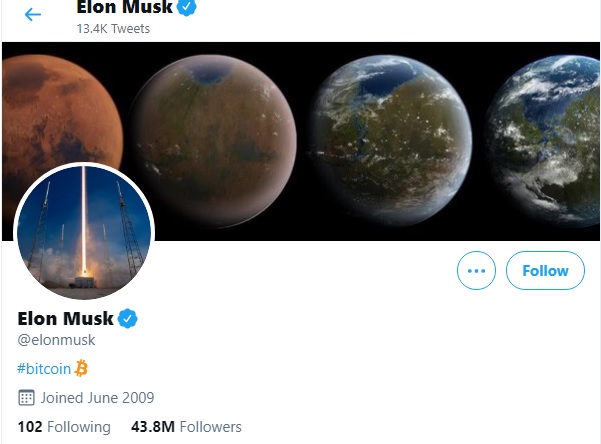The width and height of the screenshot is (601, 444).
Task: Click the half-terraformed brown planet in banner
Action: pos(215,141)
